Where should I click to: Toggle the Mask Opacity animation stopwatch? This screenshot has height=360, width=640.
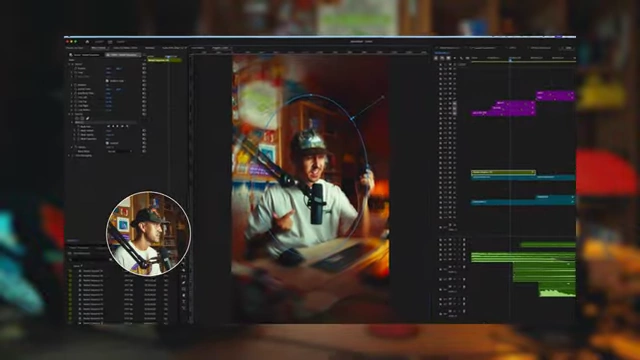point(78,135)
